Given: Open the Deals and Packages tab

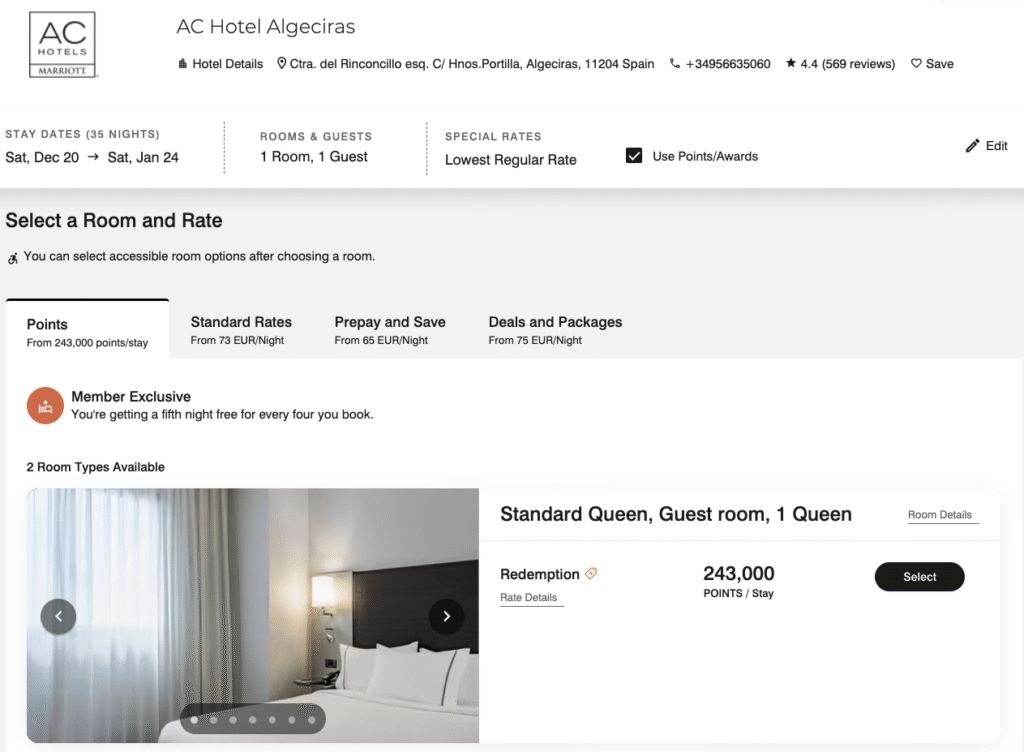Looking at the screenshot, I should pyautogui.click(x=555, y=321).
